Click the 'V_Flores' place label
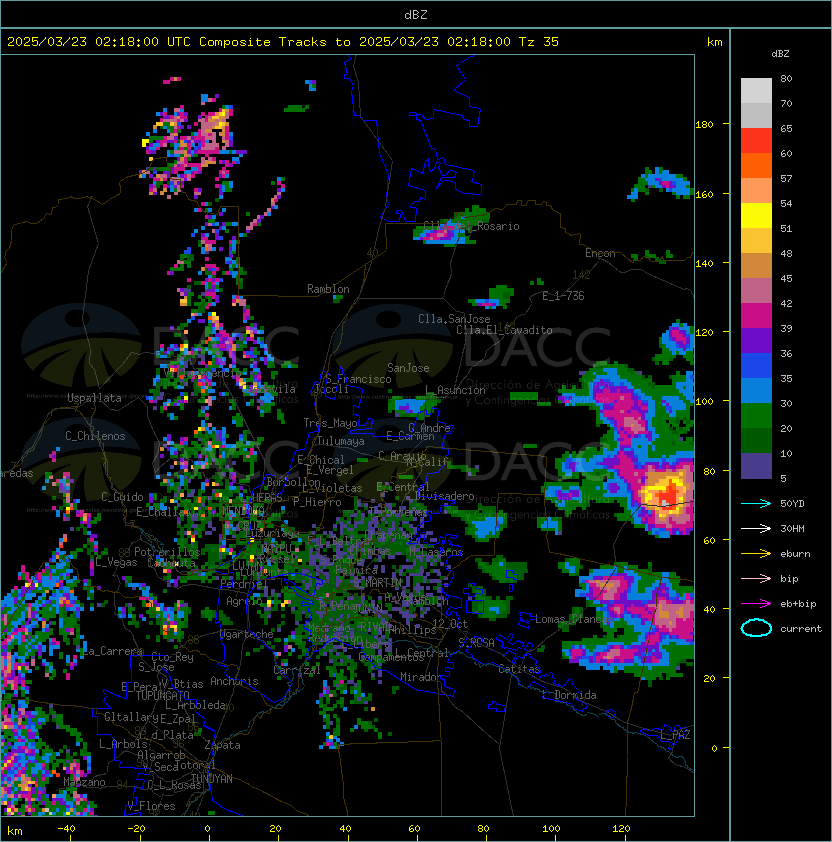832x842 pixels. [151, 806]
